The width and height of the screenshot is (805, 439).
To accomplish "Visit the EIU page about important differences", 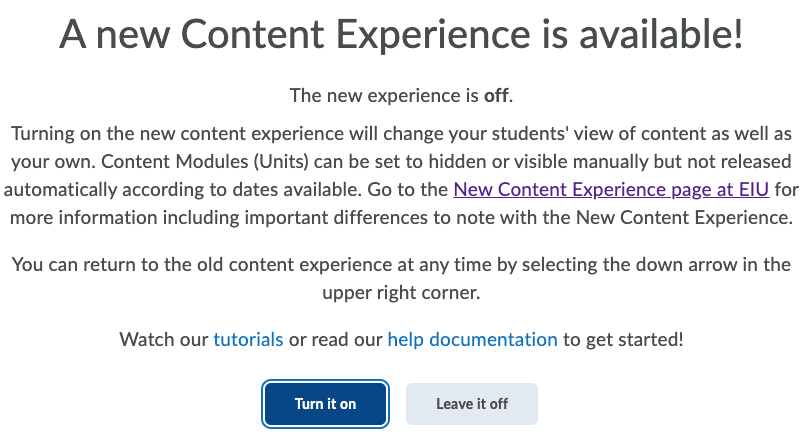I will (611, 187).
